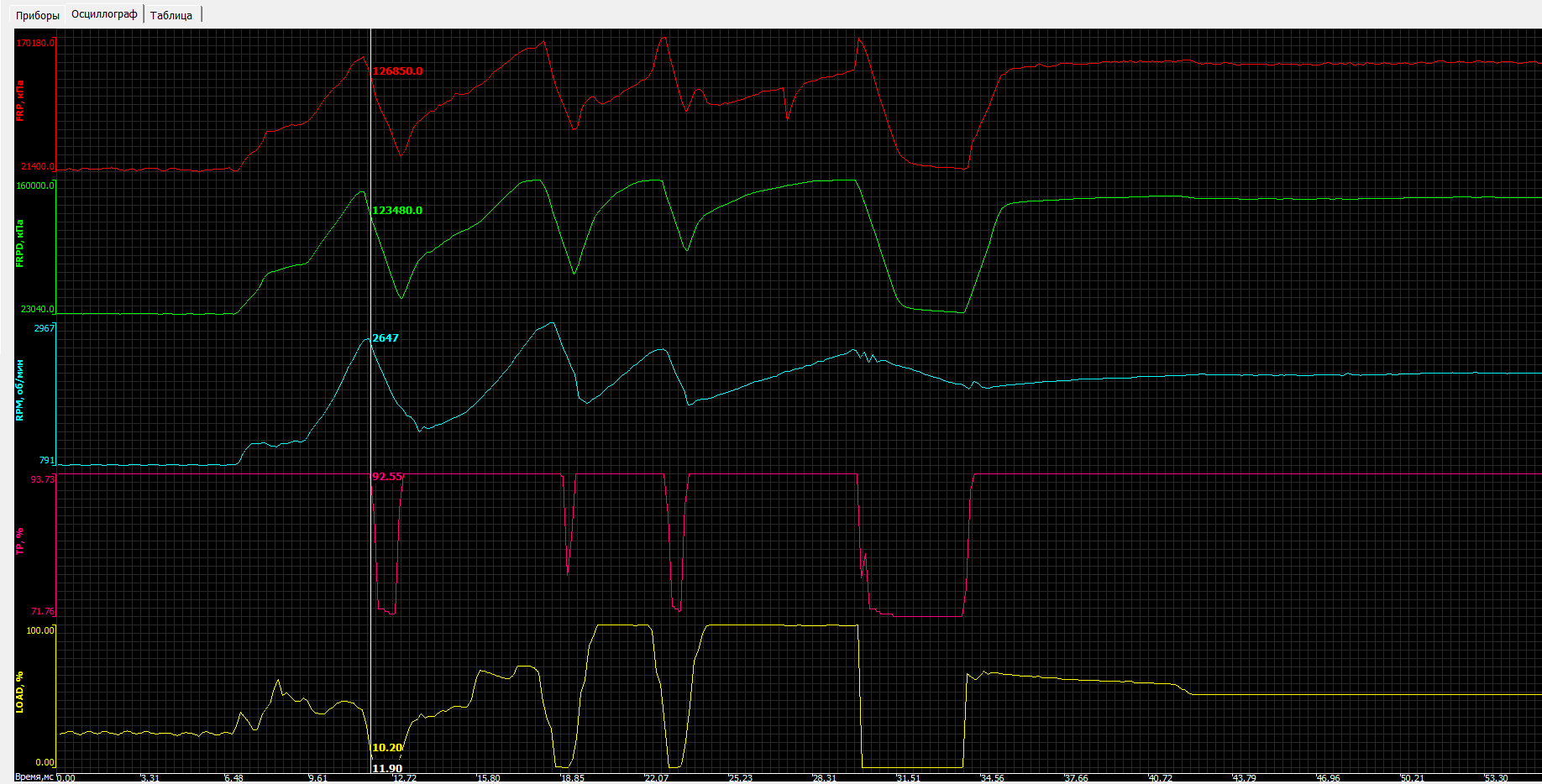Click the 25.23 time axis tick
Image resolution: width=1542 pixels, height=784 pixels.
coord(741,778)
